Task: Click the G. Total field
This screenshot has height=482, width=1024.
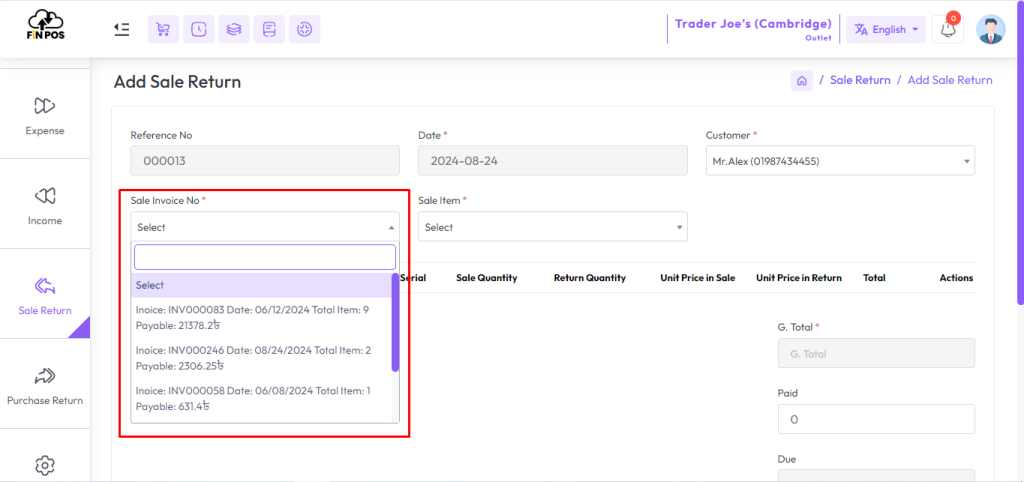Action: [876, 353]
